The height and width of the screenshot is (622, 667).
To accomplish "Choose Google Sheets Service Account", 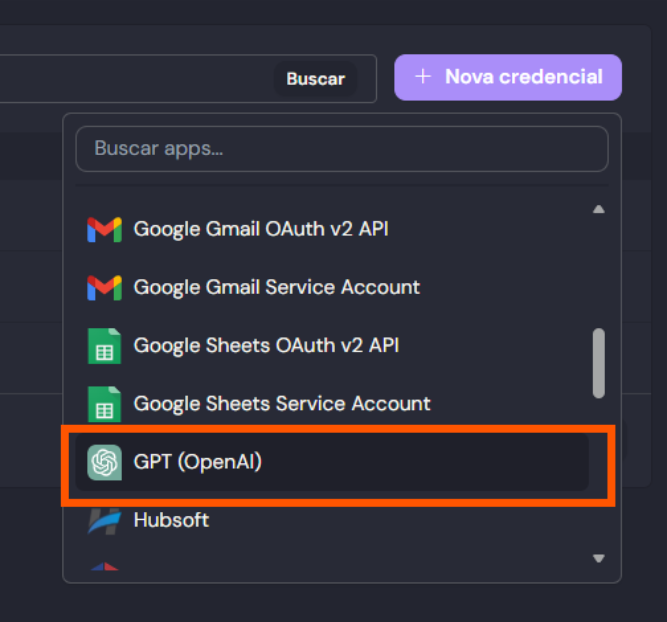I will [x=332, y=404].
